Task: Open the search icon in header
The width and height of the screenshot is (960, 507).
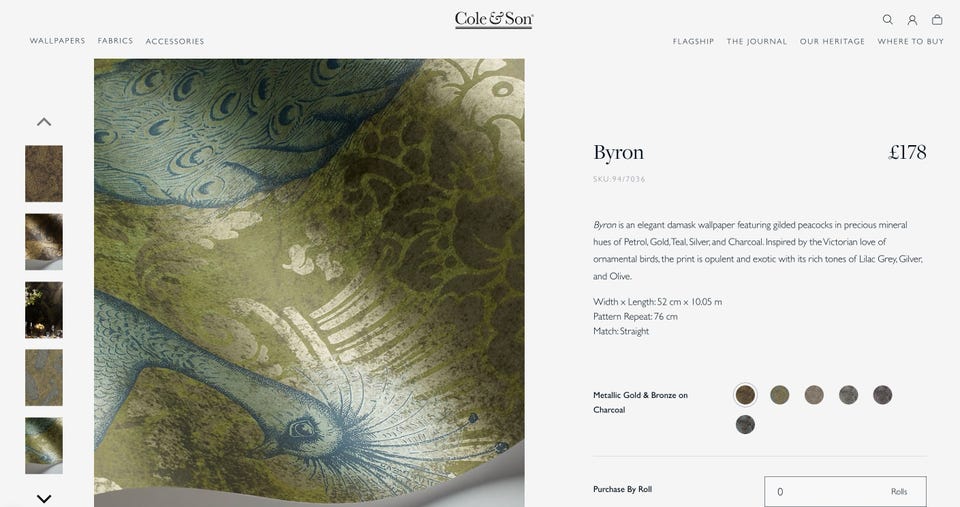Action: click(887, 20)
